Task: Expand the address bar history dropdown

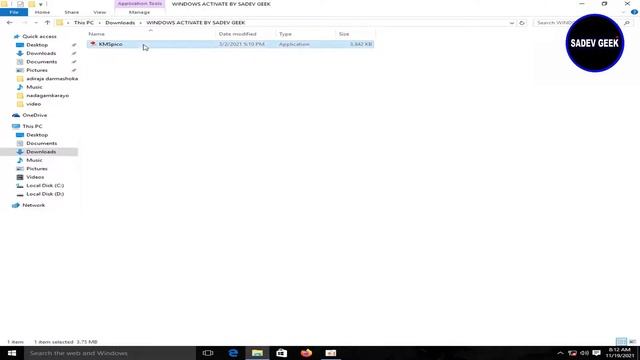Action: point(512,23)
